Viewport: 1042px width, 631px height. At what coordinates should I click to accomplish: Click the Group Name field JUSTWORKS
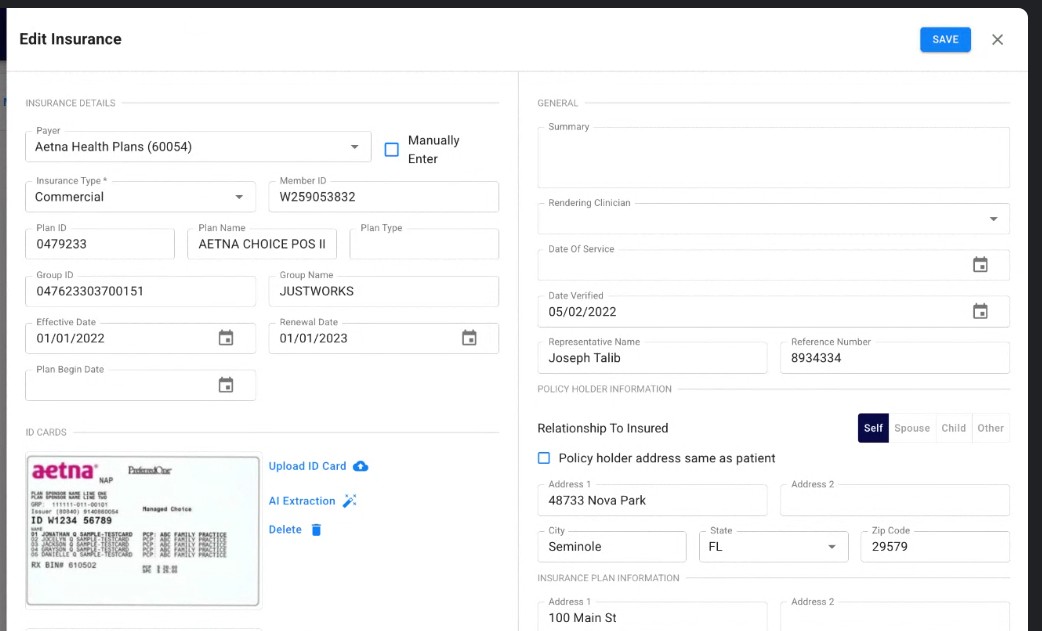[x=383, y=291]
